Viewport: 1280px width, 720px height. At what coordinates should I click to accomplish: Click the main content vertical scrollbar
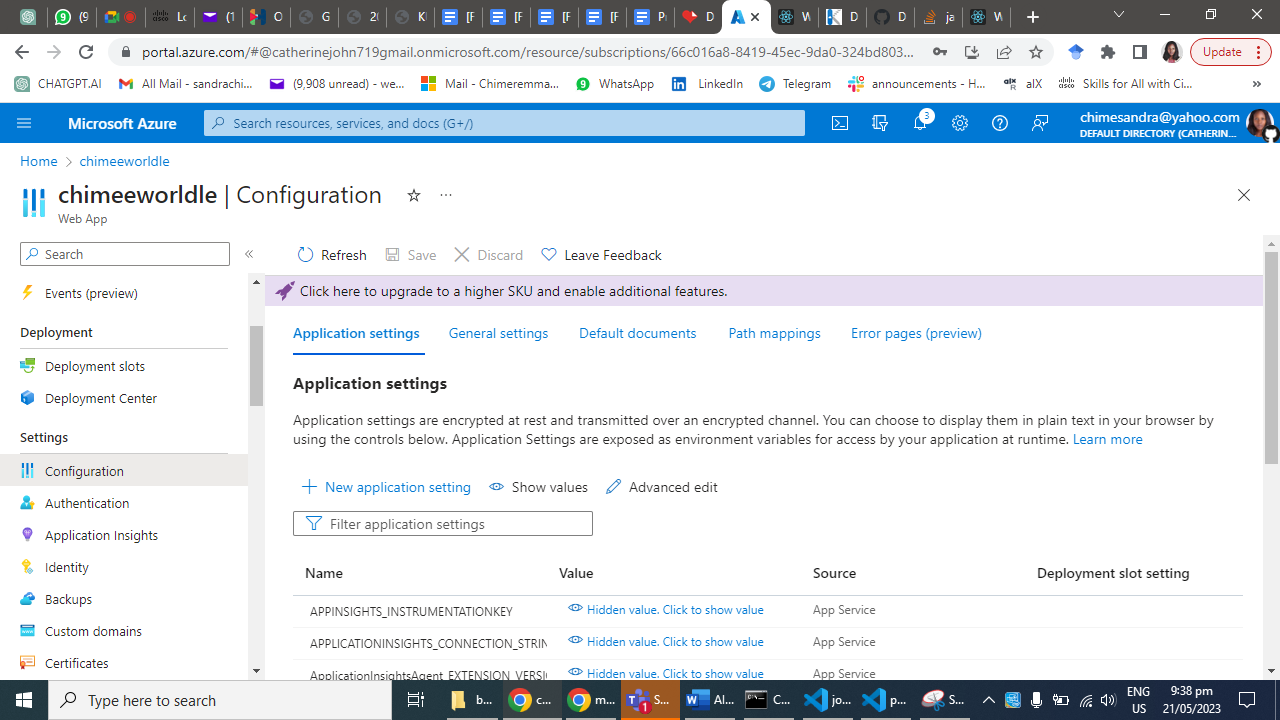(x=1272, y=357)
